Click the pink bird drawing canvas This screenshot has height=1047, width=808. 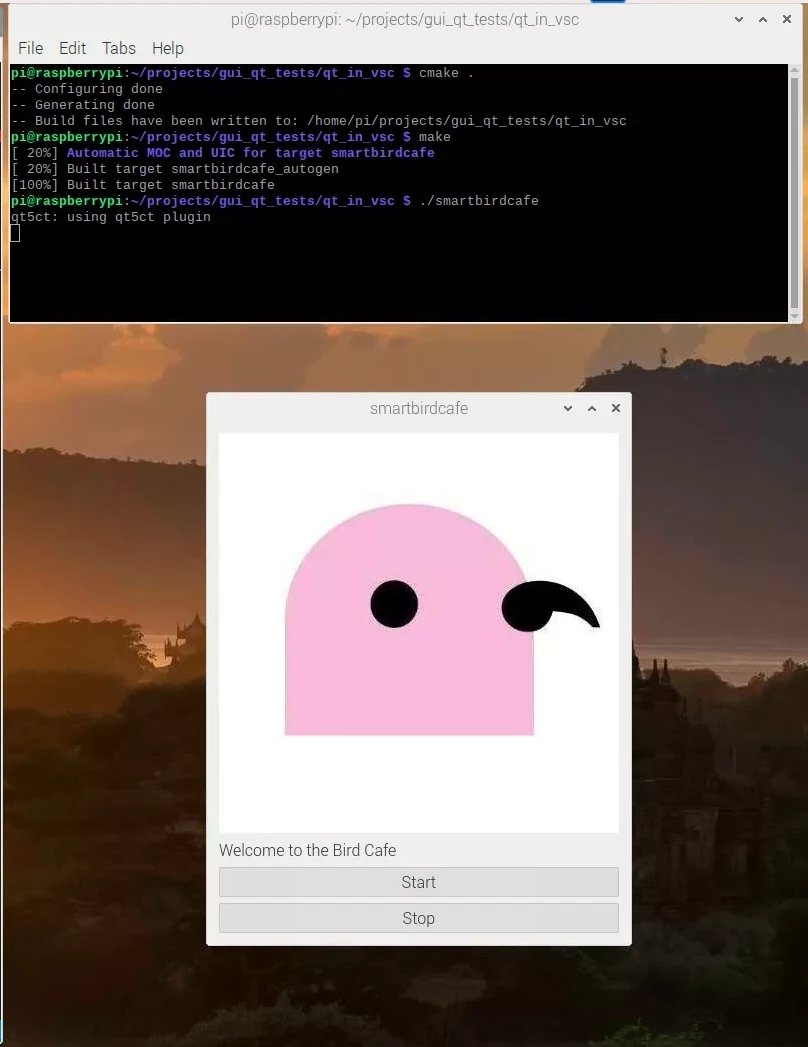click(419, 633)
